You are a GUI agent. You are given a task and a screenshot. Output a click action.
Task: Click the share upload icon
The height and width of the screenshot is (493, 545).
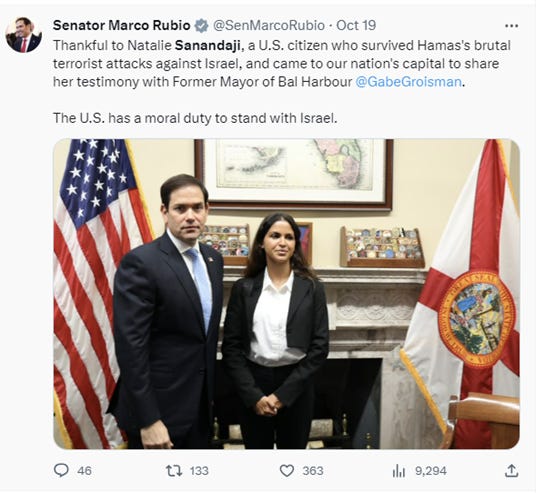click(x=512, y=470)
